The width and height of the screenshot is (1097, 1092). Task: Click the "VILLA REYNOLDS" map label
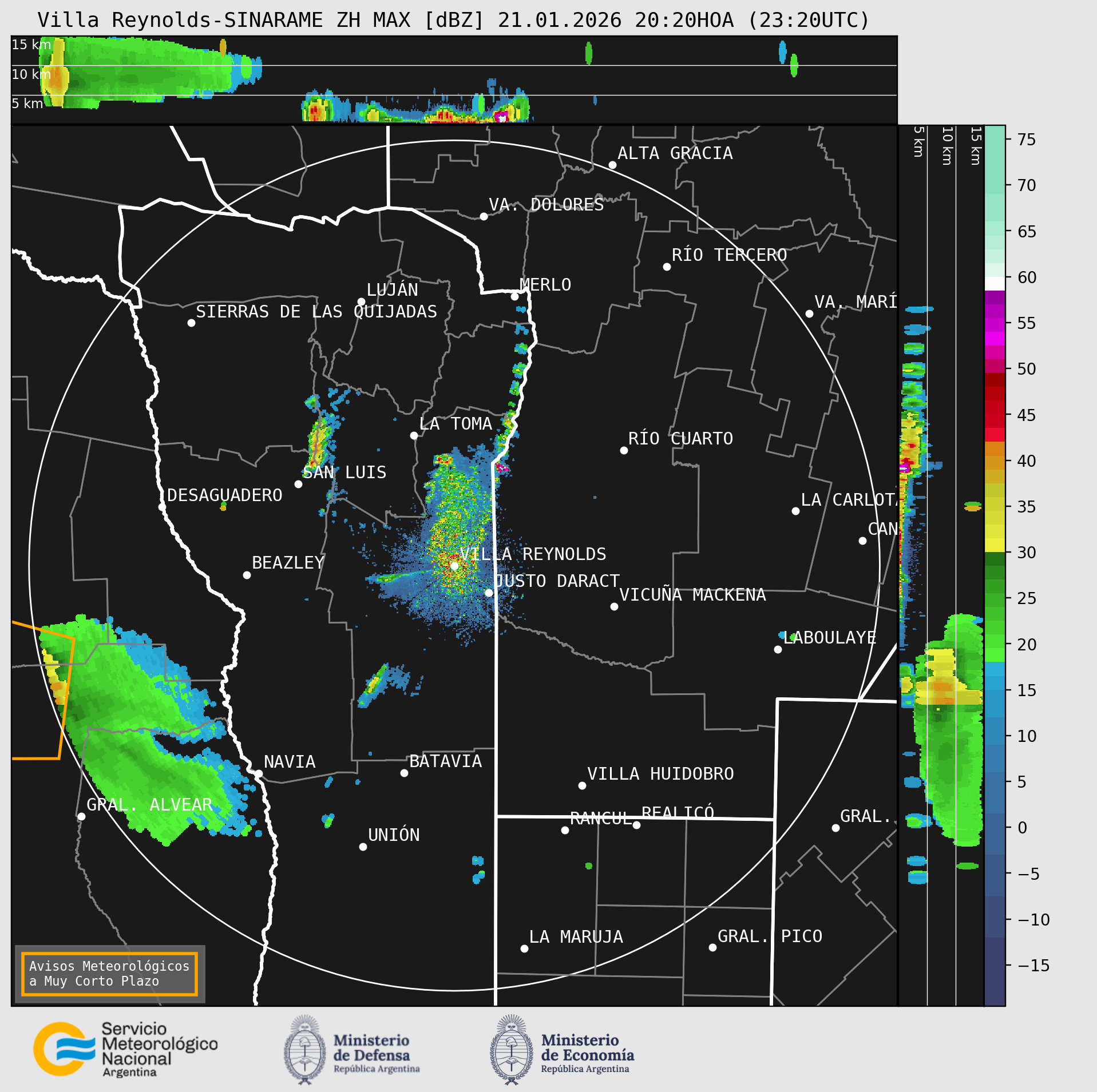(533, 554)
